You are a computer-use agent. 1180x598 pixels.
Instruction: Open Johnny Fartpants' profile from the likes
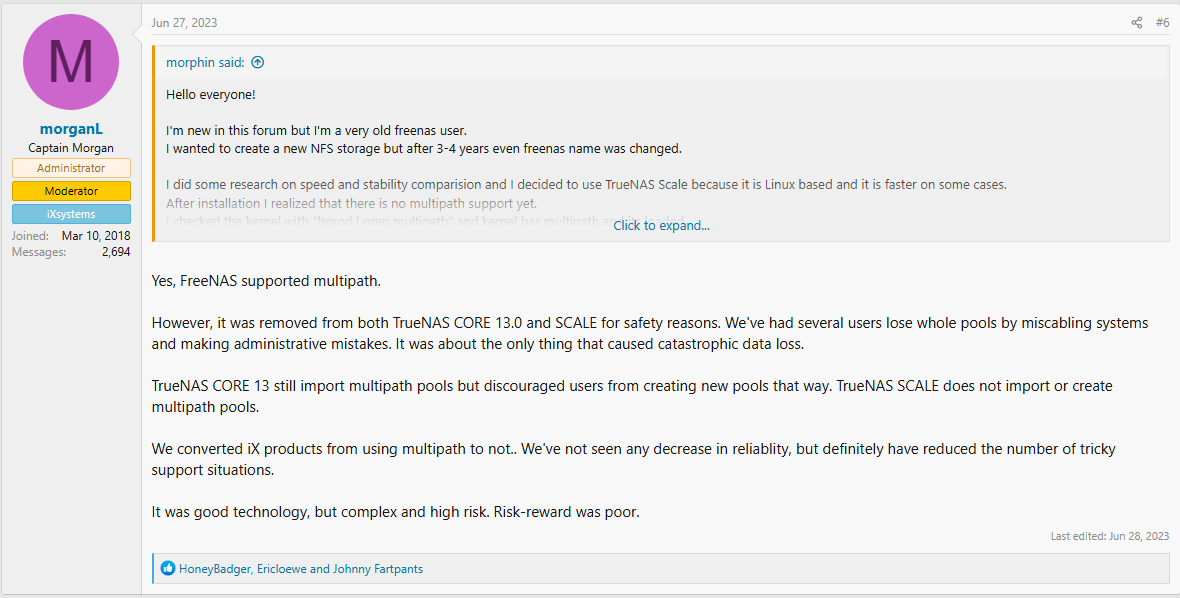click(378, 569)
